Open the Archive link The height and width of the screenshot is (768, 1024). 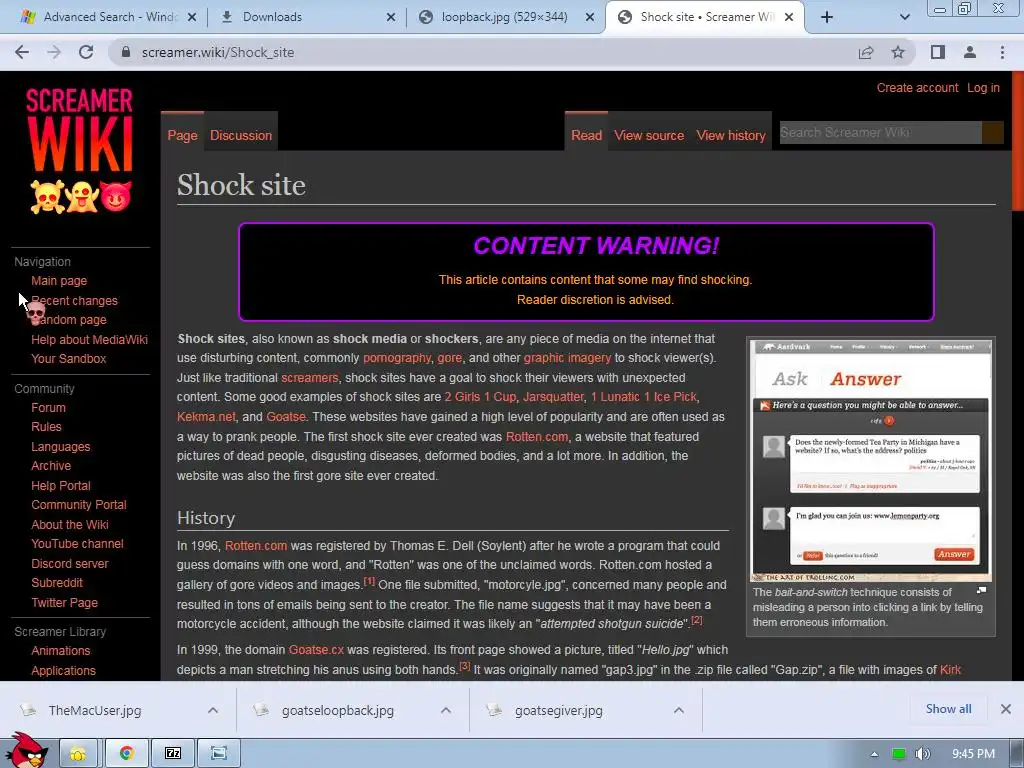(51, 466)
